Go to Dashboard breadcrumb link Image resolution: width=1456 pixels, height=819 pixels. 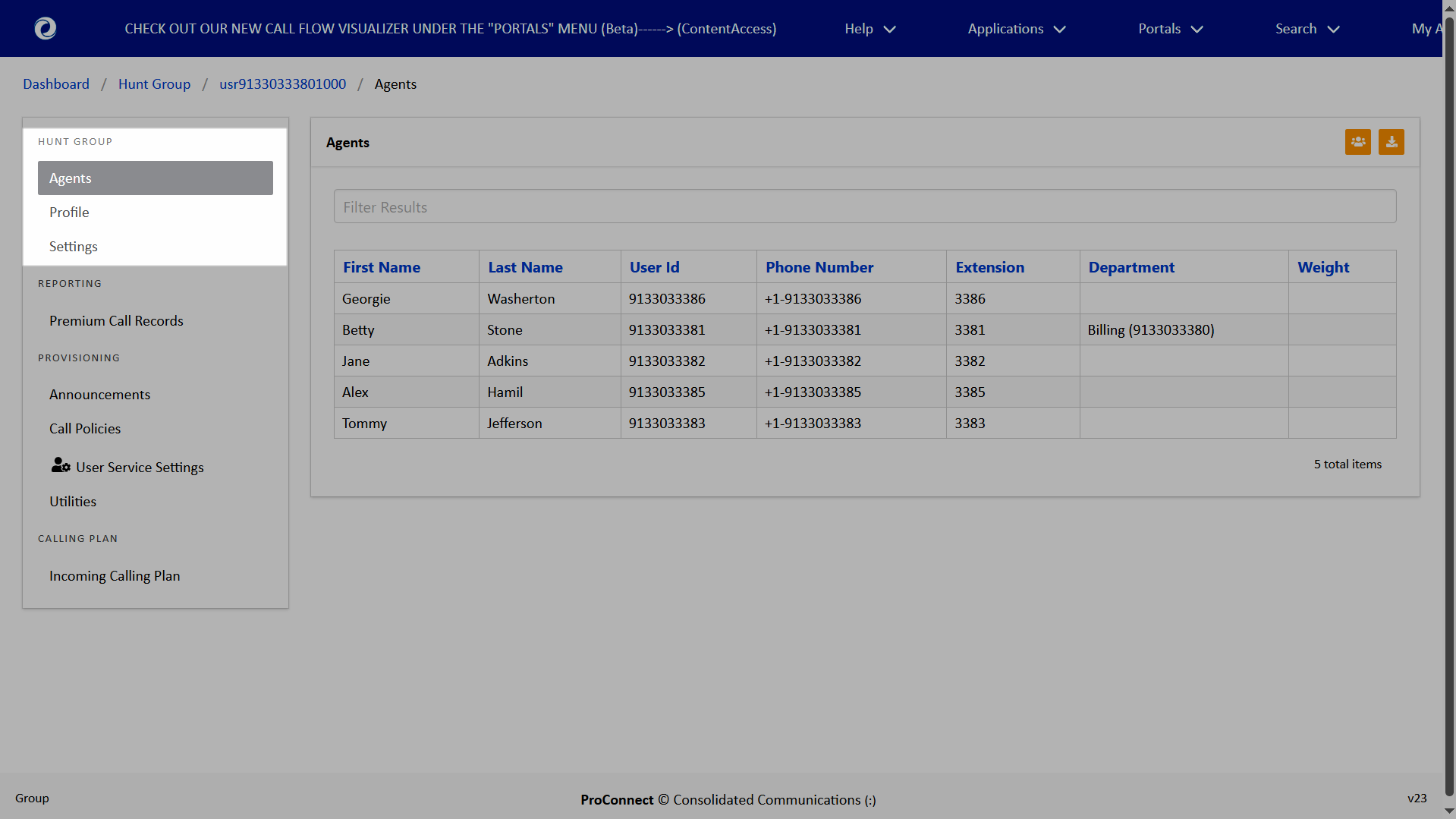coord(56,84)
